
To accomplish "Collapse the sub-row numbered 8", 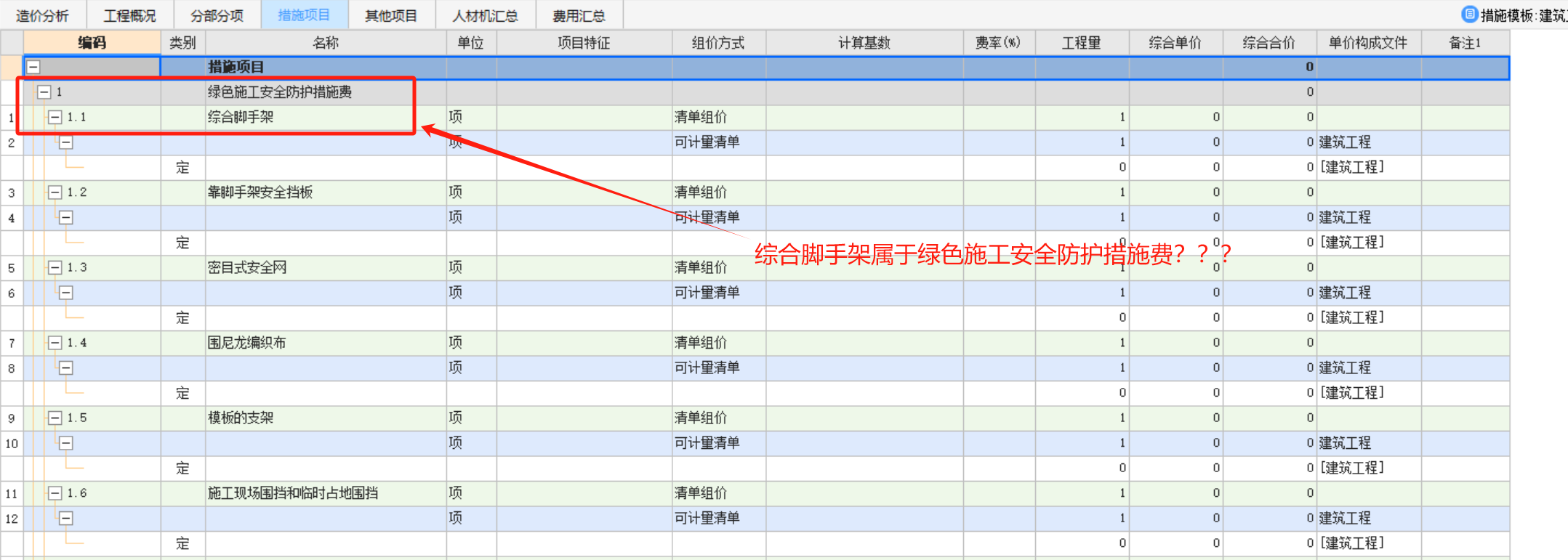I will [66, 368].
